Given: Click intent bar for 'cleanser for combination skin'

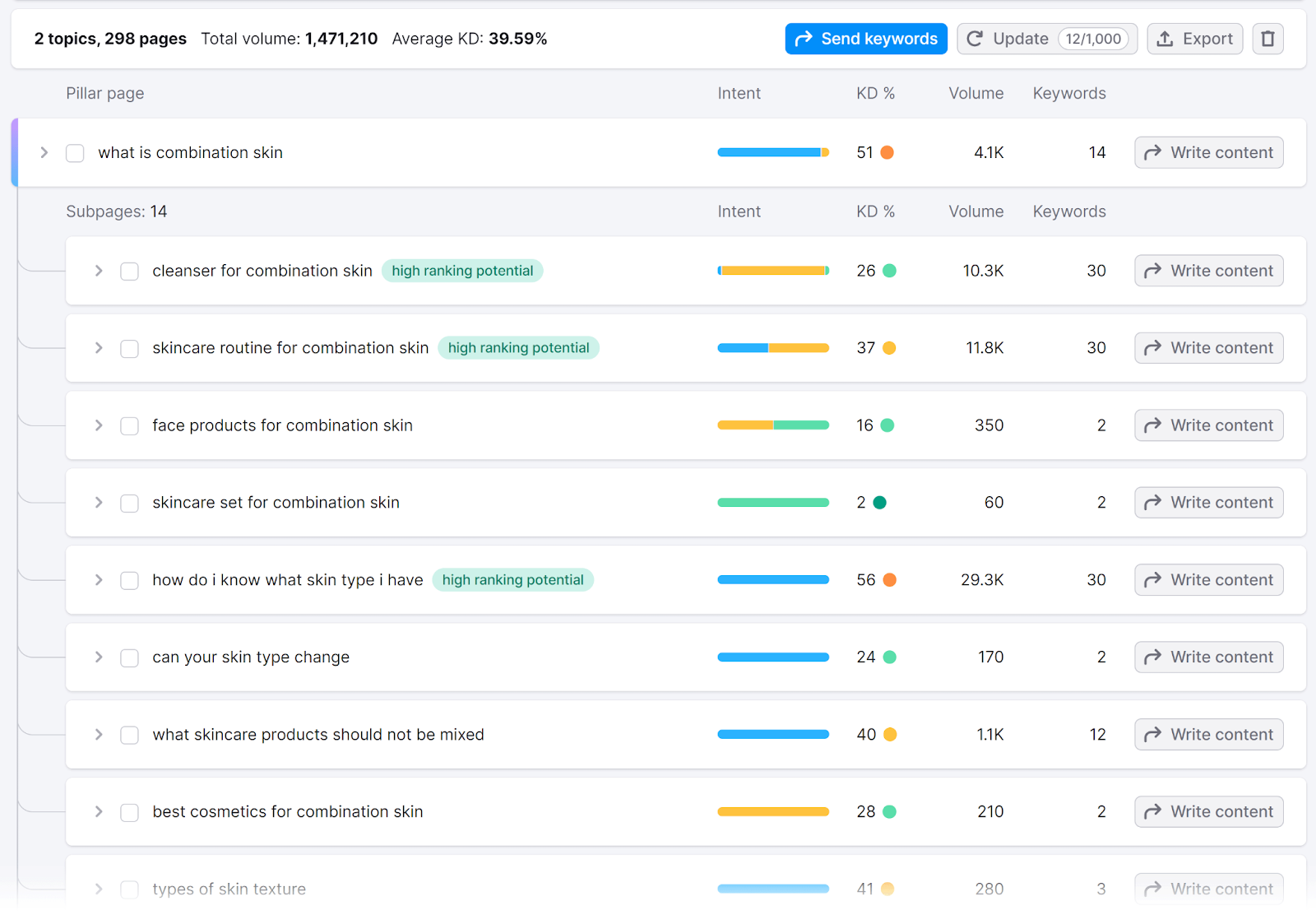Looking at the screenshot, I should point(773,271).
